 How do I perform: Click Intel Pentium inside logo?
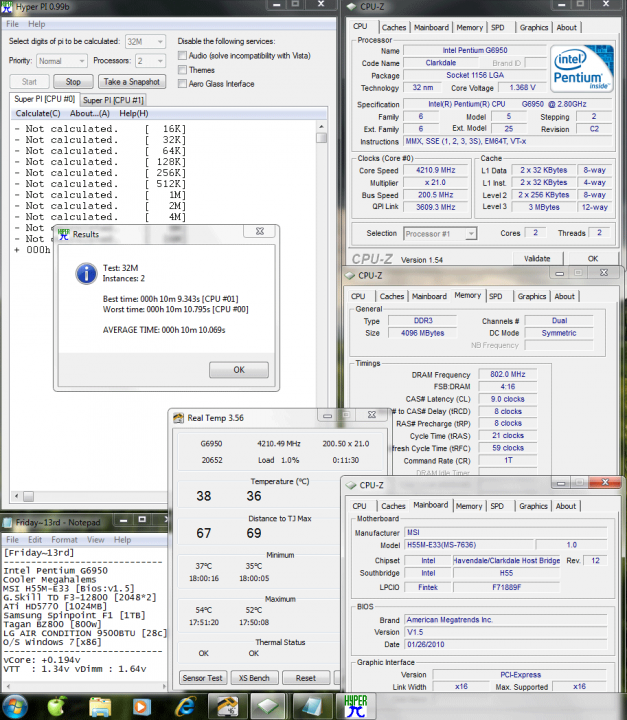point(582,68)
